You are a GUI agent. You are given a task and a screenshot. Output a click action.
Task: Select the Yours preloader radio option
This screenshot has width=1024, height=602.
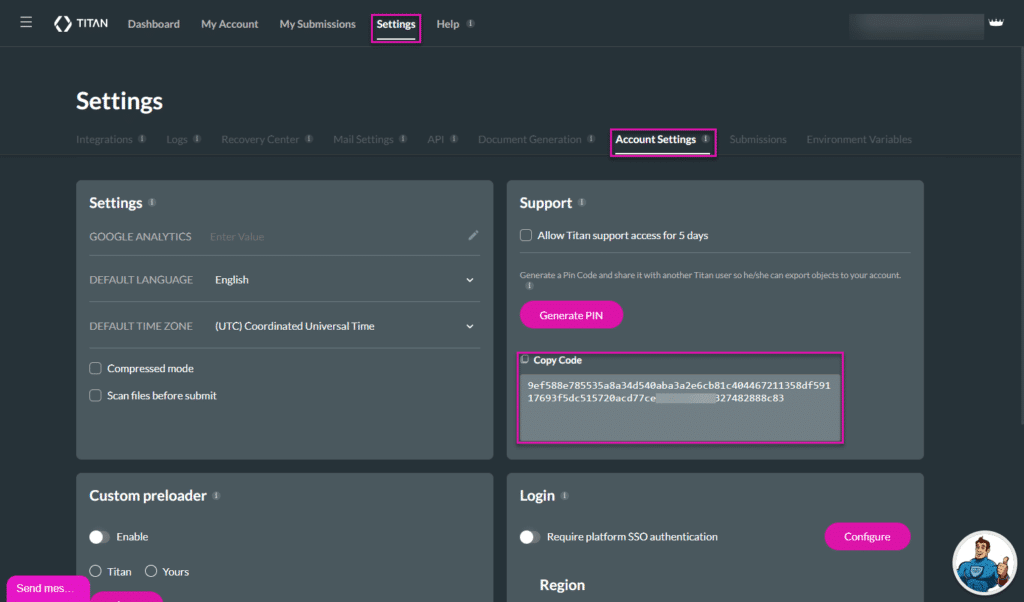[151, 571]
